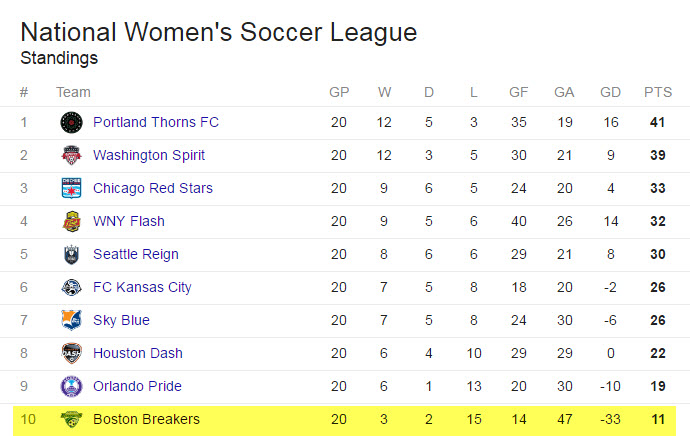
Task: Select the Chicago Red Stars logo
Action: pyautogui.click(x=71, y=188)
